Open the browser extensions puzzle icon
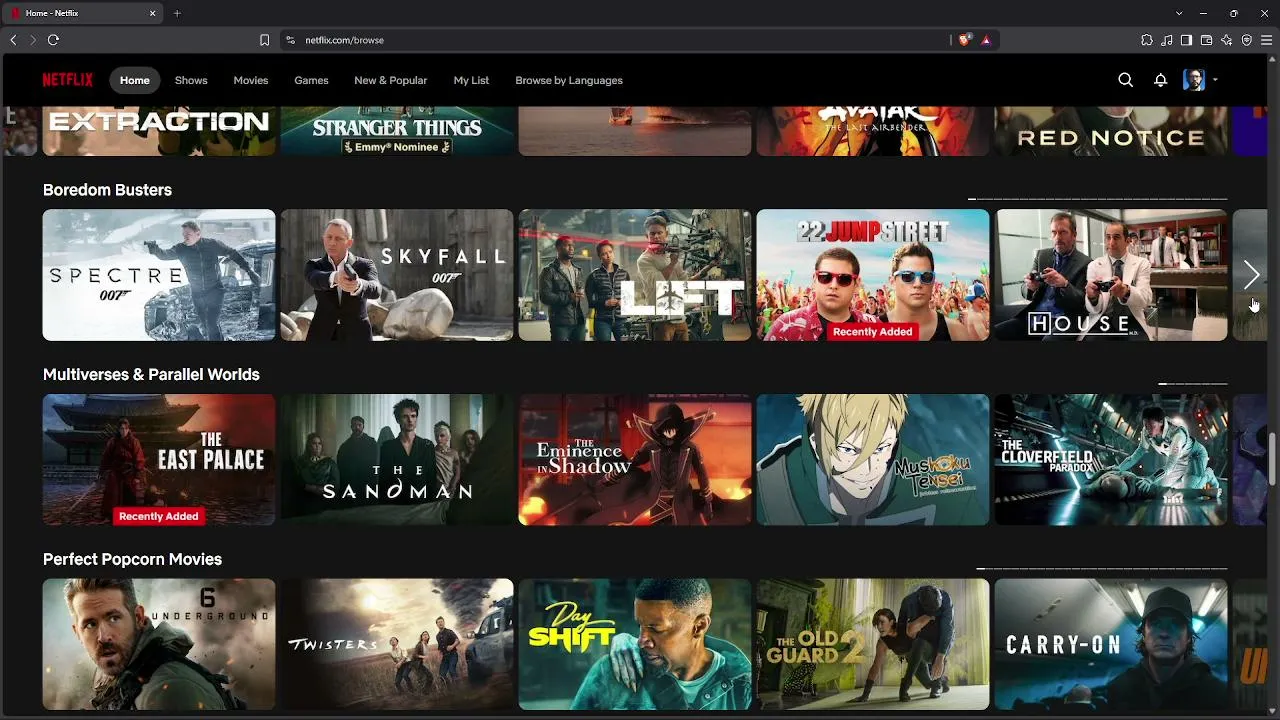Viewport: 1280px width, 720px height. pyautogui.click(x=1147, y=40)
